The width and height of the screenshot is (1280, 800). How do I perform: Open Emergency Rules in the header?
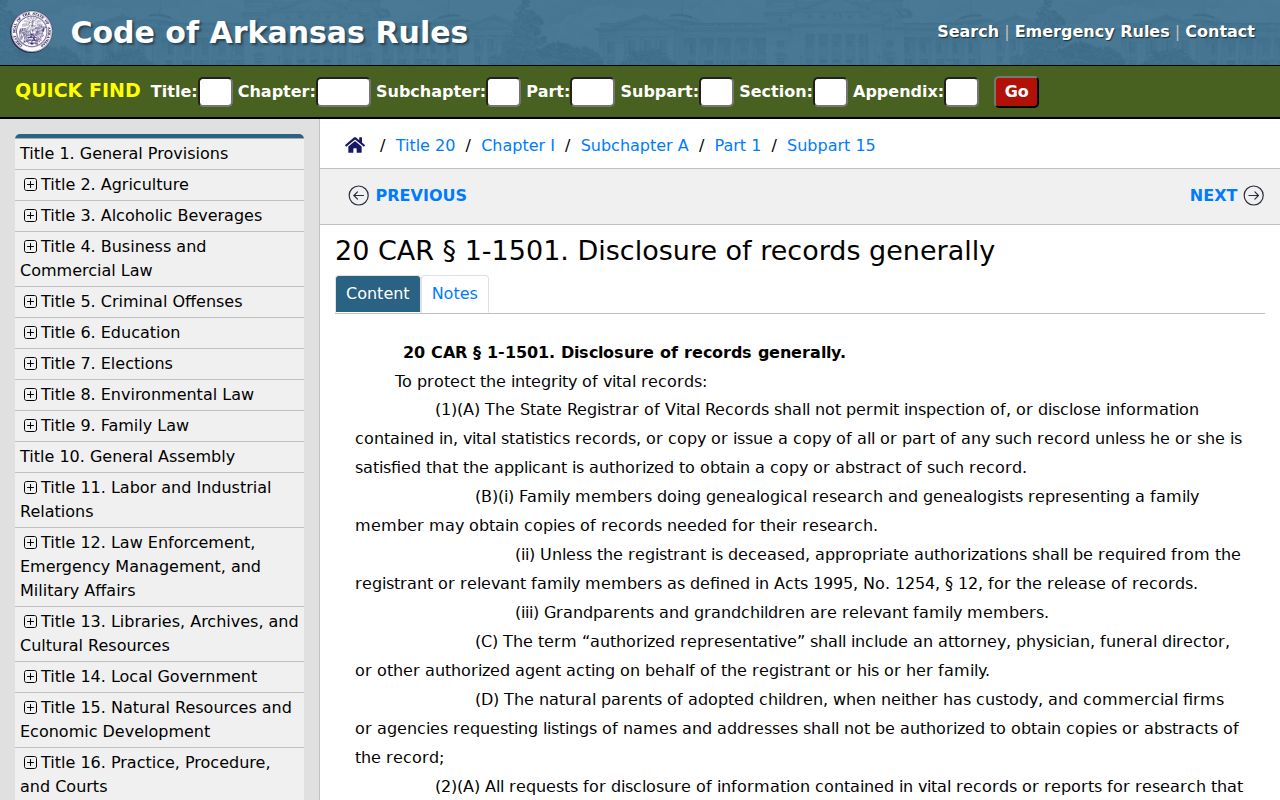point(1092,31)
